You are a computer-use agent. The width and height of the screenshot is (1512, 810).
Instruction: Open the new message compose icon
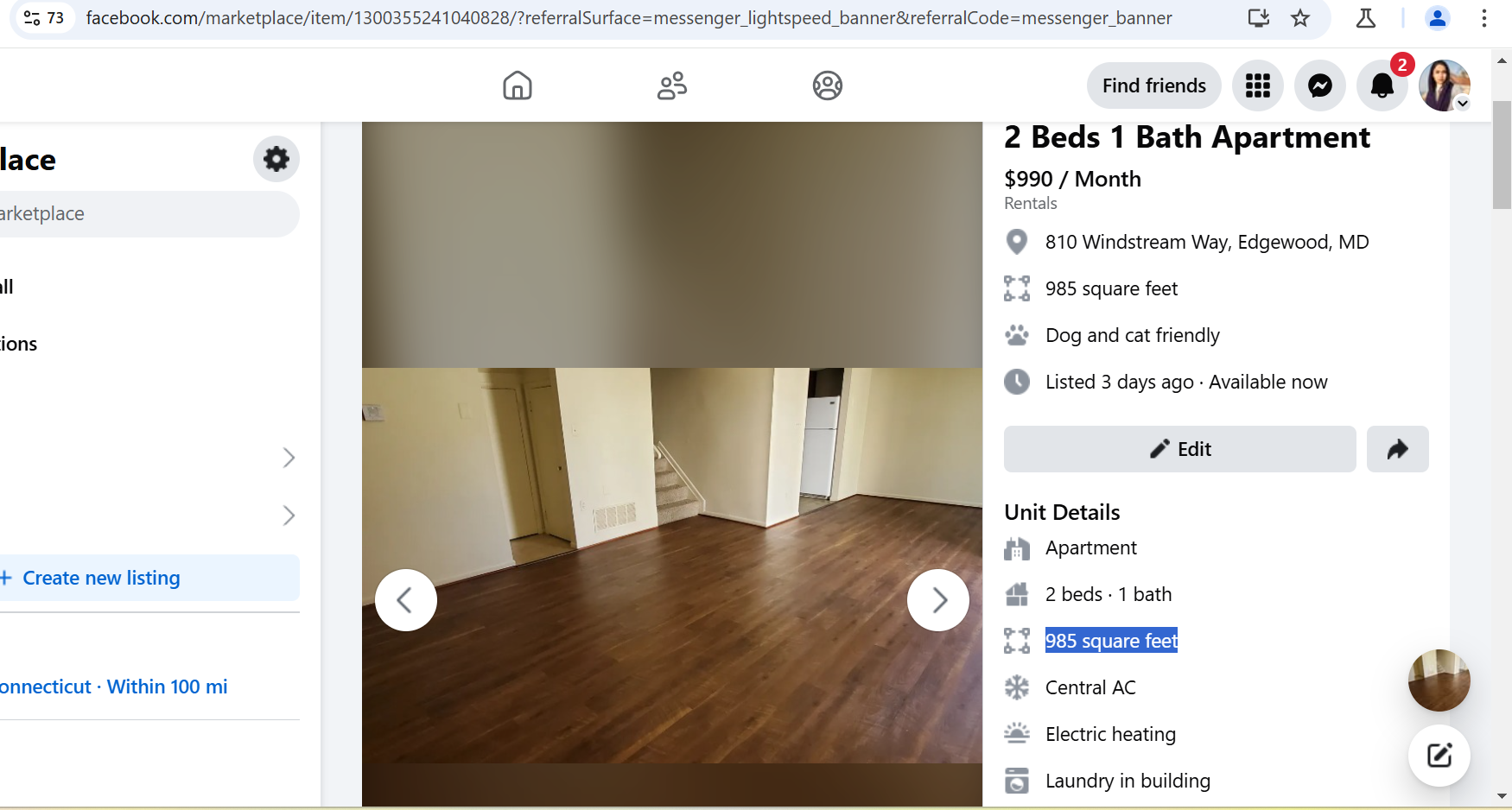(1439, 756)
